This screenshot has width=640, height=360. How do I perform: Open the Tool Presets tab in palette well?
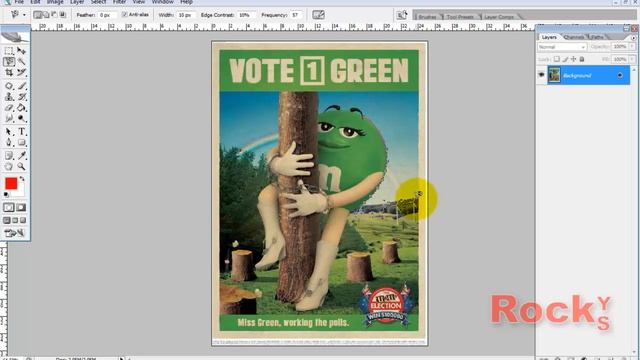tap(460, 17)
